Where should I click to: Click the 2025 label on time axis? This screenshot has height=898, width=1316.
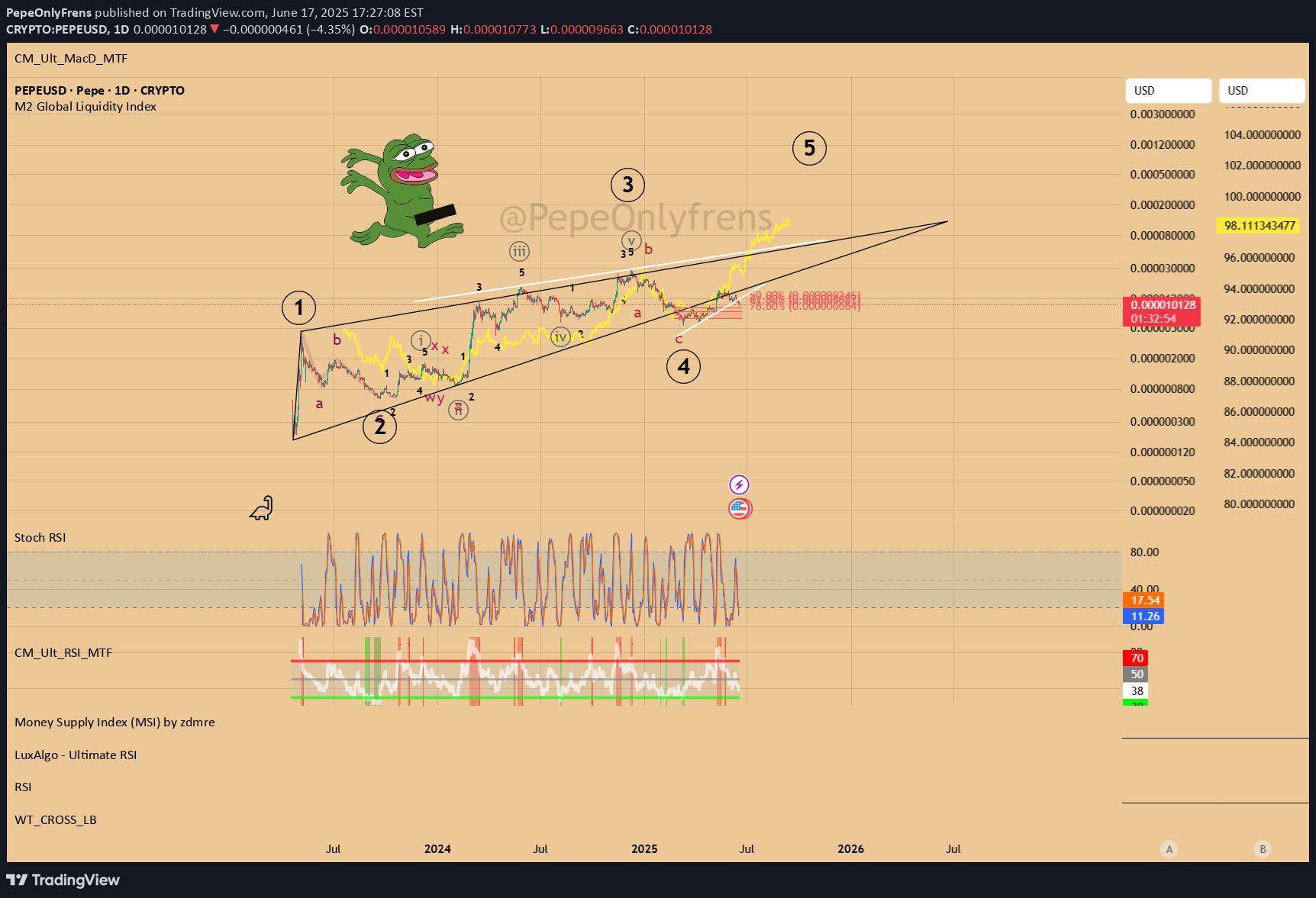644,849
